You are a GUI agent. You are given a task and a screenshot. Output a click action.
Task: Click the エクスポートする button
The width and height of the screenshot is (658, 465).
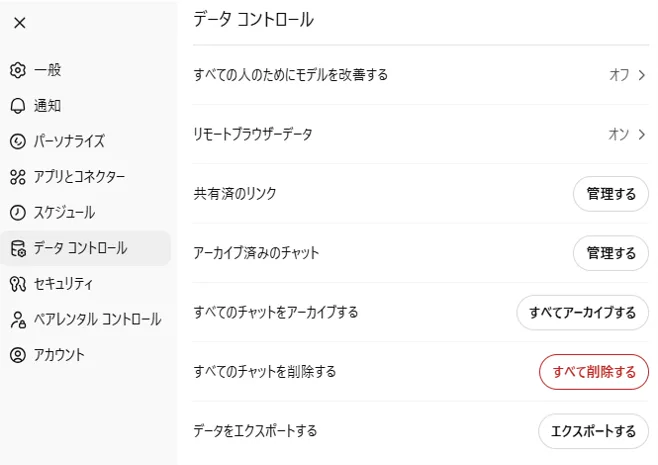tap(593, 431)
